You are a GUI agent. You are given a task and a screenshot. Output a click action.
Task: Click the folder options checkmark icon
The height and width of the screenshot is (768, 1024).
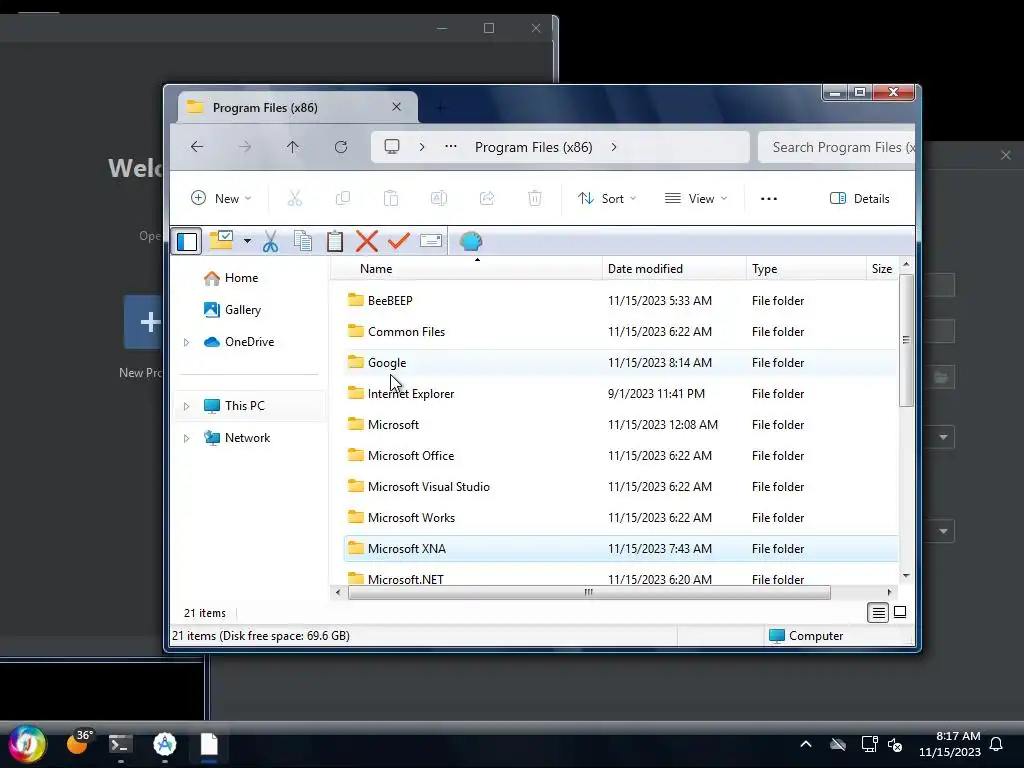pyautogui.click(x=221, y=240)
